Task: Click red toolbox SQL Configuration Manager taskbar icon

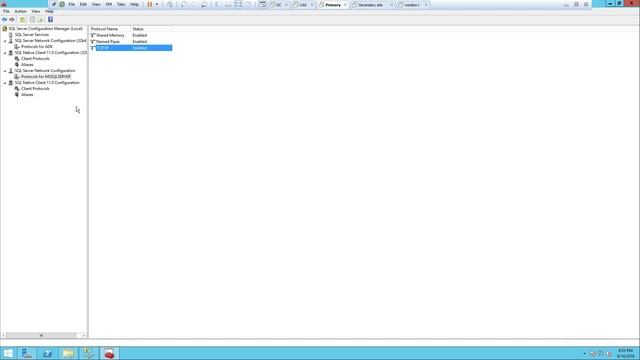Action: tap(109, 353)
